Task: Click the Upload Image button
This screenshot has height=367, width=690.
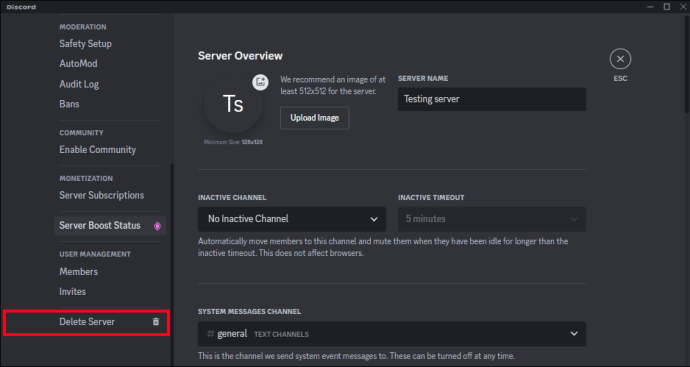Action: click(x=315, y=118)
